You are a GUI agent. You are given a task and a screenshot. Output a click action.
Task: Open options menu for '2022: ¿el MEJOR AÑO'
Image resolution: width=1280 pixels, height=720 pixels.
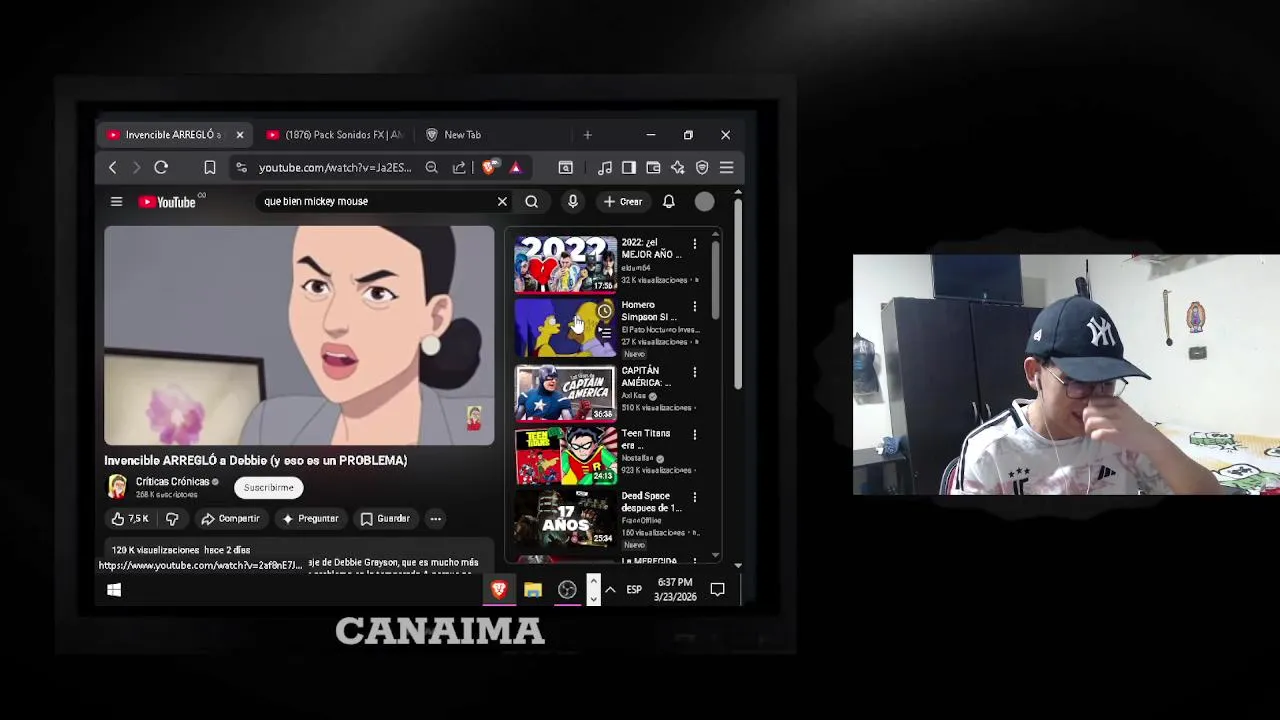(695, 244)
